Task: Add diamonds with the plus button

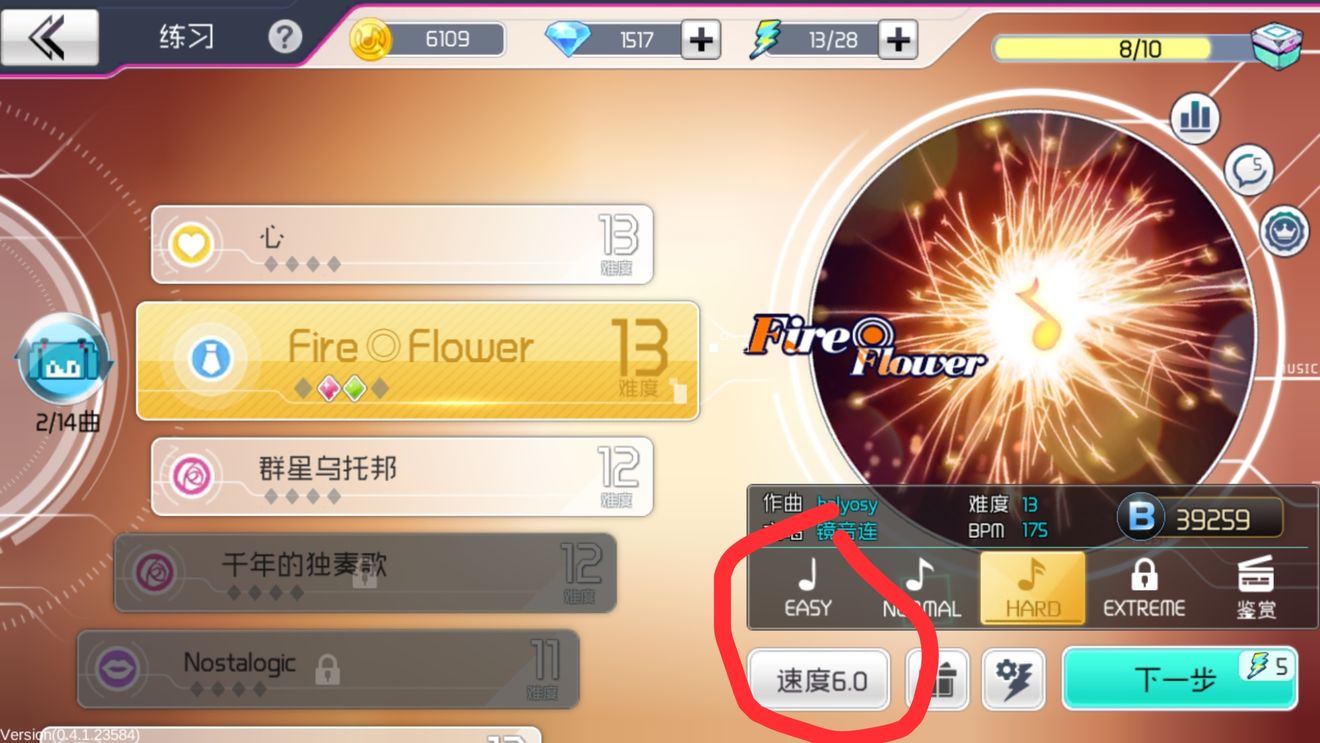Action: tap(701, 40)
